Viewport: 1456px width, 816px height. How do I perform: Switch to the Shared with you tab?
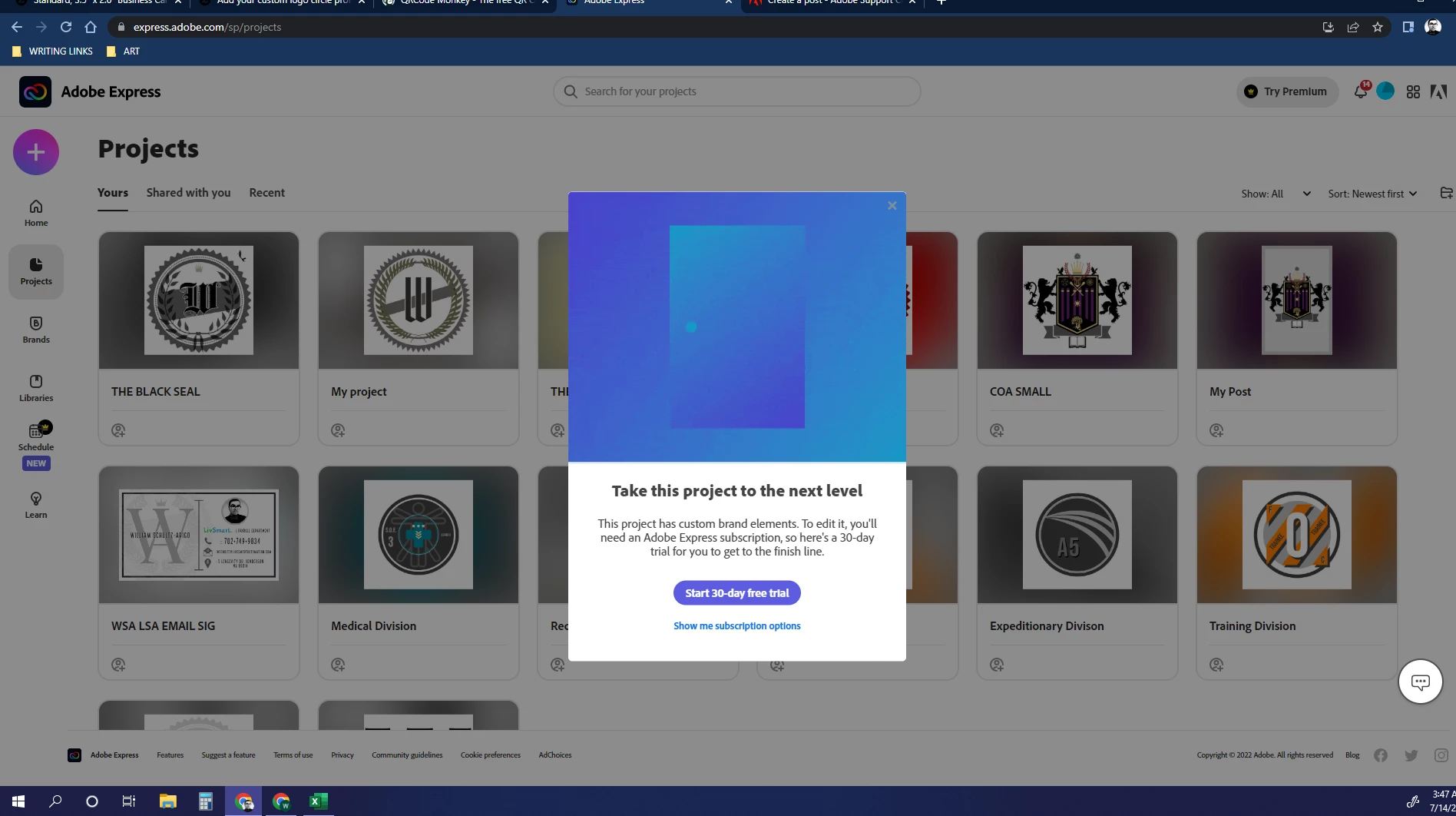pyautogui.click(x=188, y=193)
